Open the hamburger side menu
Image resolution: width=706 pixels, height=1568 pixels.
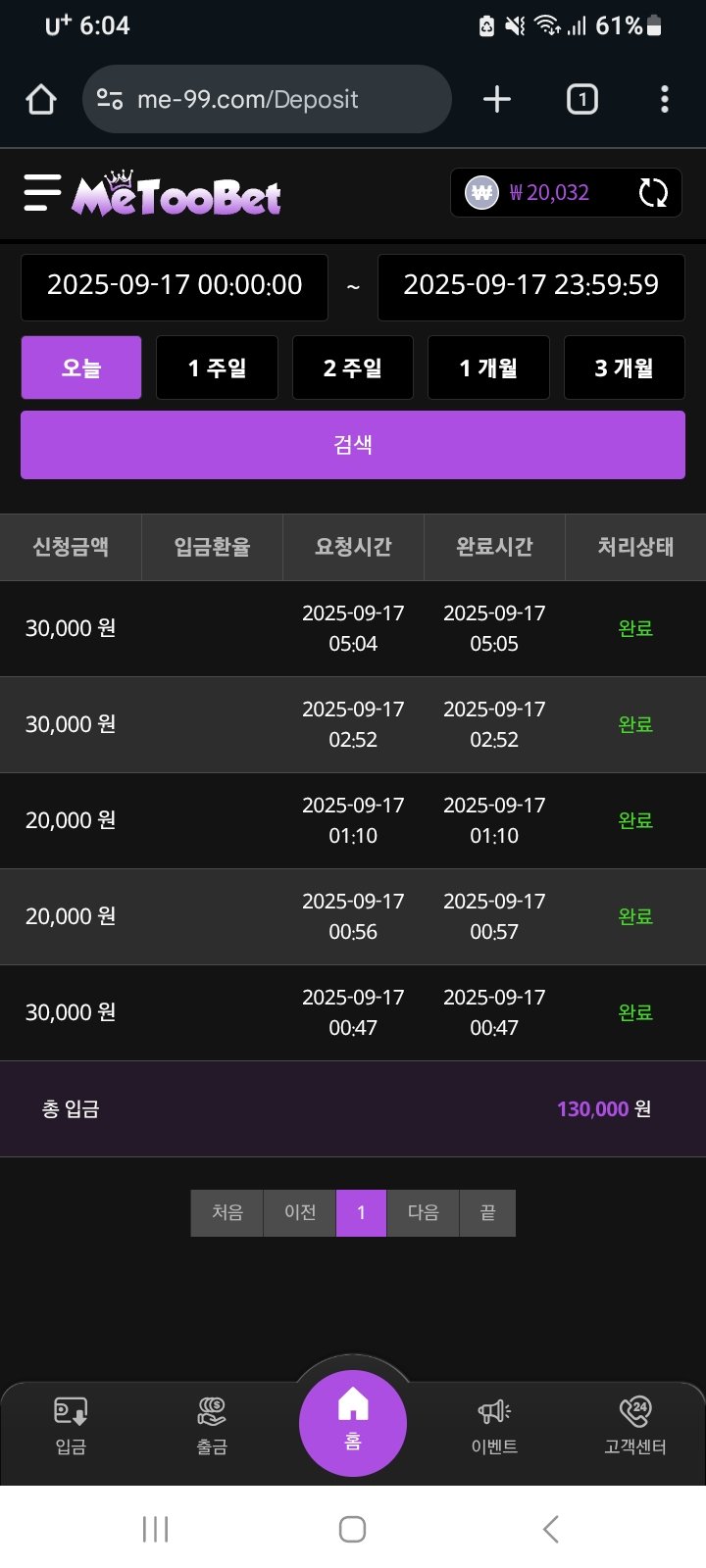tap(42, 193)
